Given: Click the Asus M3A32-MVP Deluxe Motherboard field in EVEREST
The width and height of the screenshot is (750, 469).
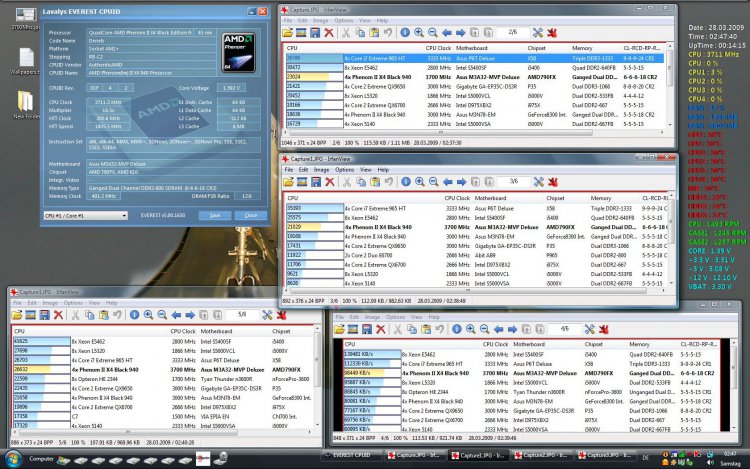Looking at the screenshot, I should tap(173, 164).
